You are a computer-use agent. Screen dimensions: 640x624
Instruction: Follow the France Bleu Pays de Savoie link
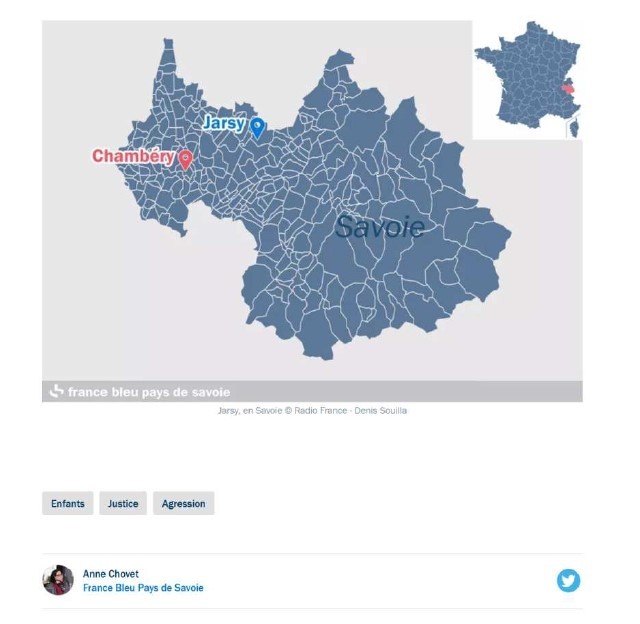[x=143, y=588]
